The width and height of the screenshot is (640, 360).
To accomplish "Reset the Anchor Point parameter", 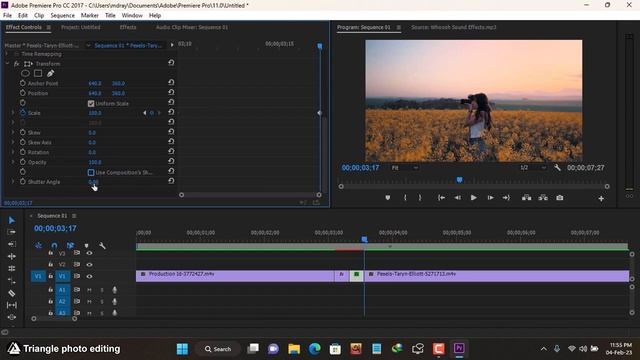I will coord(171,83).
